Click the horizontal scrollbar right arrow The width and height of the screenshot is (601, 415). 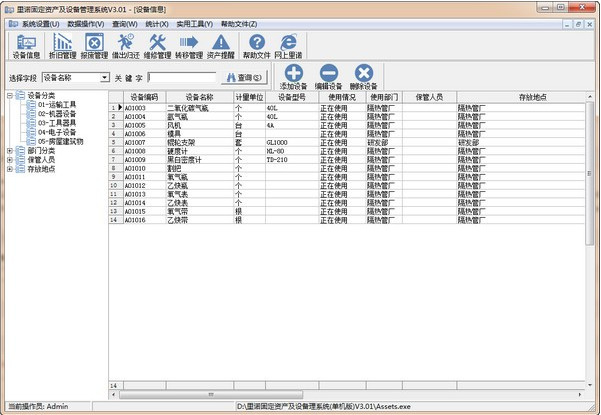coord(580,394)
